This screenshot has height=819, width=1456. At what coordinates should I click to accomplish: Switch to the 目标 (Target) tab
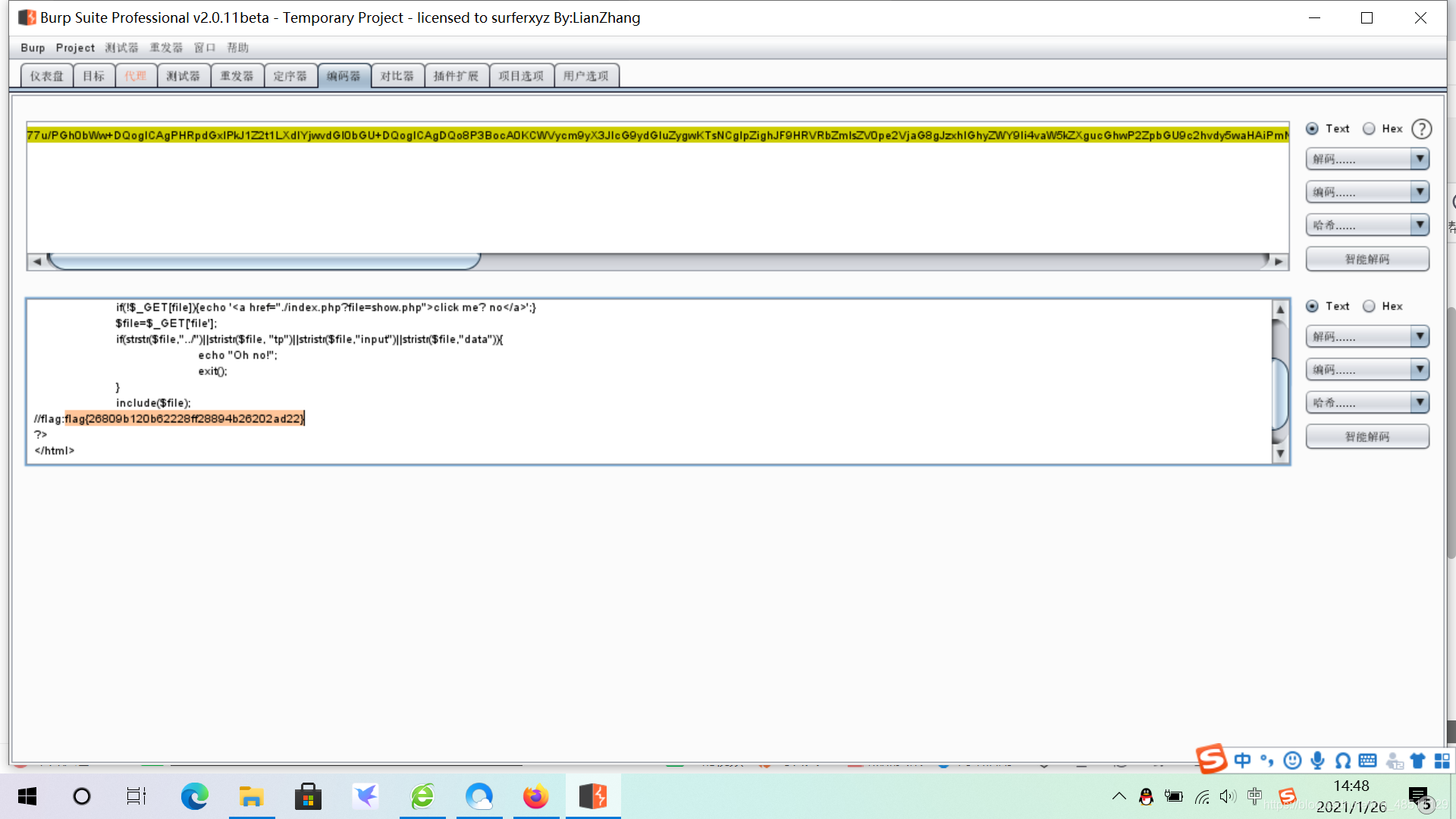[94, 76]
